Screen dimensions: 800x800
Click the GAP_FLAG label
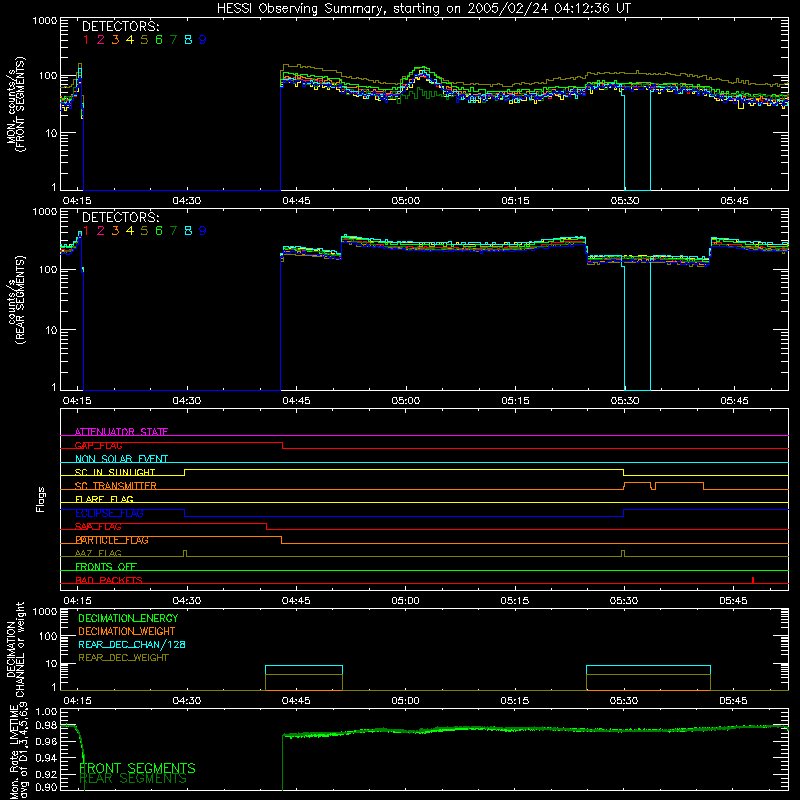(x=98, y=445)
